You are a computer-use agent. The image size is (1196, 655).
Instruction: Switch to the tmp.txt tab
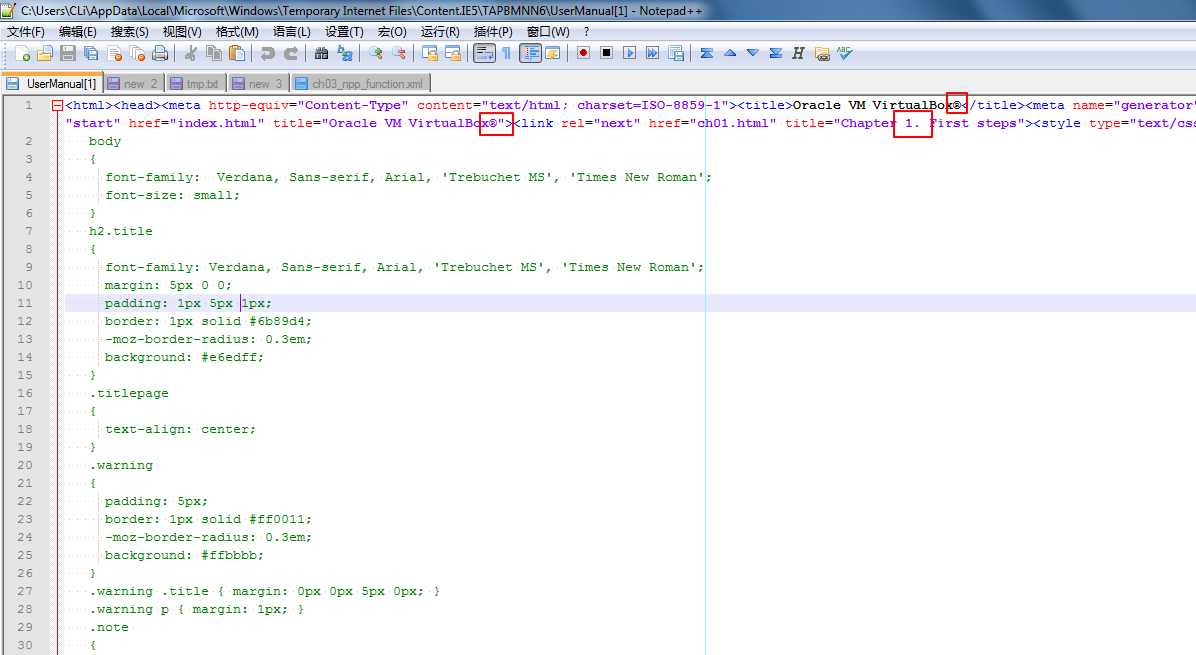[201, 84]
